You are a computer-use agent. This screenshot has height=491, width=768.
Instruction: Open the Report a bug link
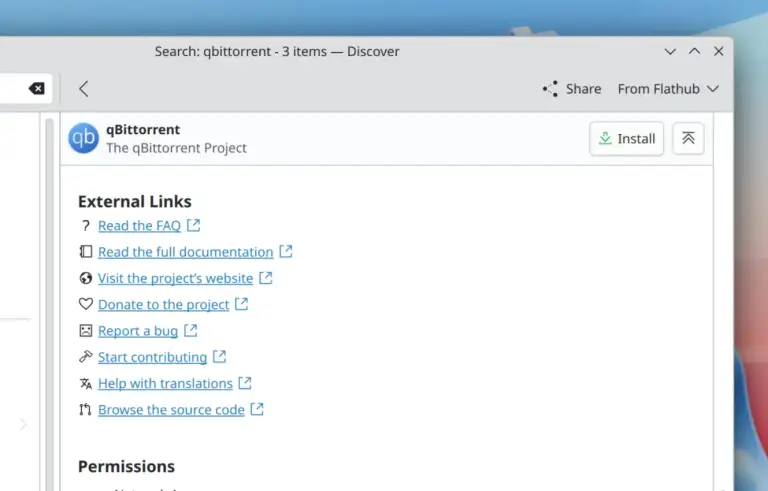coord(138,331)
